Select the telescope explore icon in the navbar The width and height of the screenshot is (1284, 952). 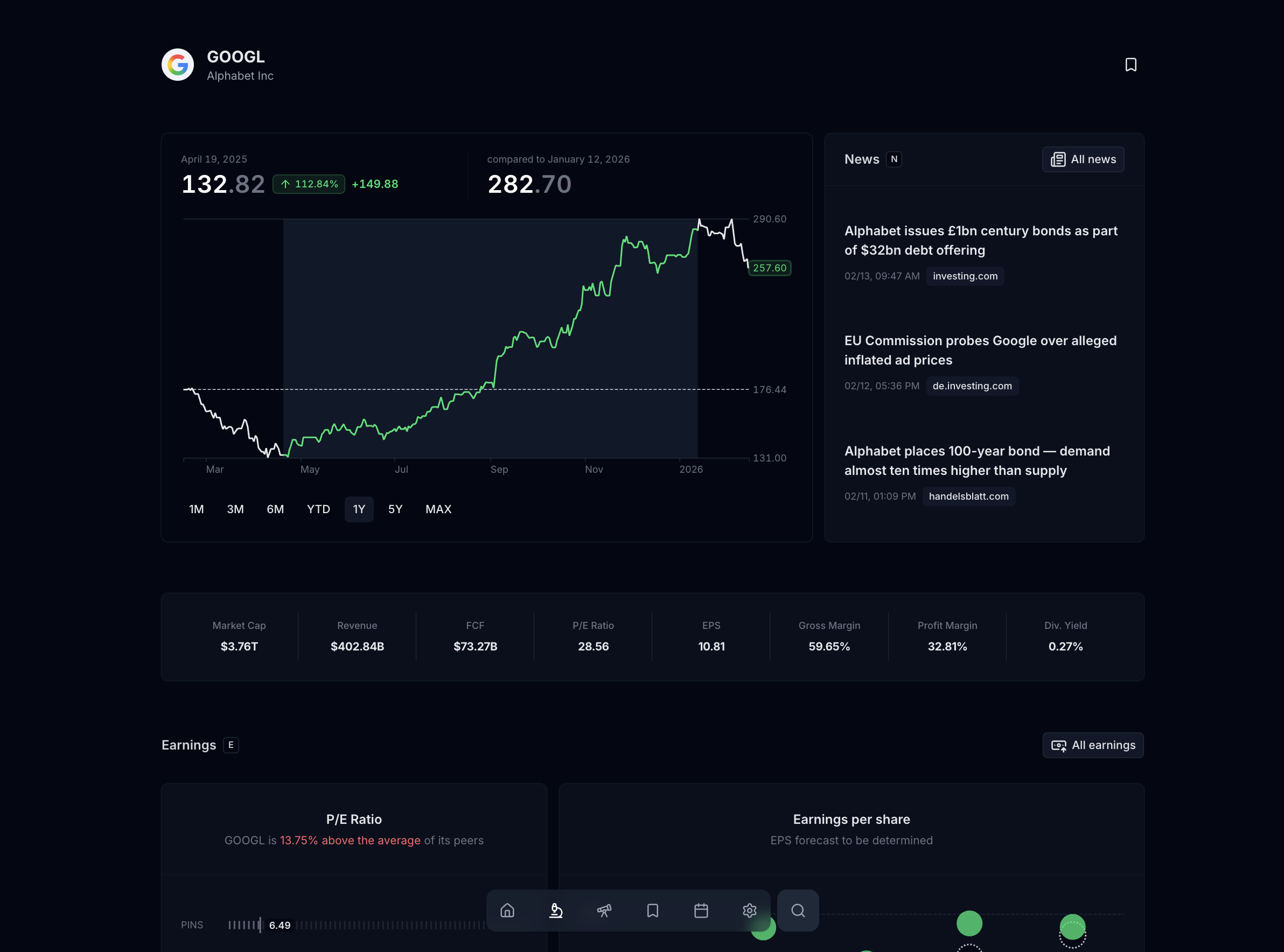coord(604,911)
